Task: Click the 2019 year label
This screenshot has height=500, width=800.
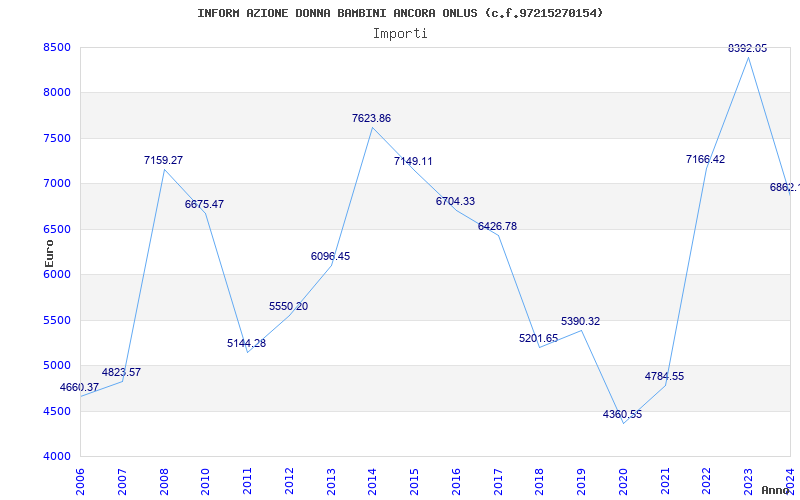Action: point(582,482)
